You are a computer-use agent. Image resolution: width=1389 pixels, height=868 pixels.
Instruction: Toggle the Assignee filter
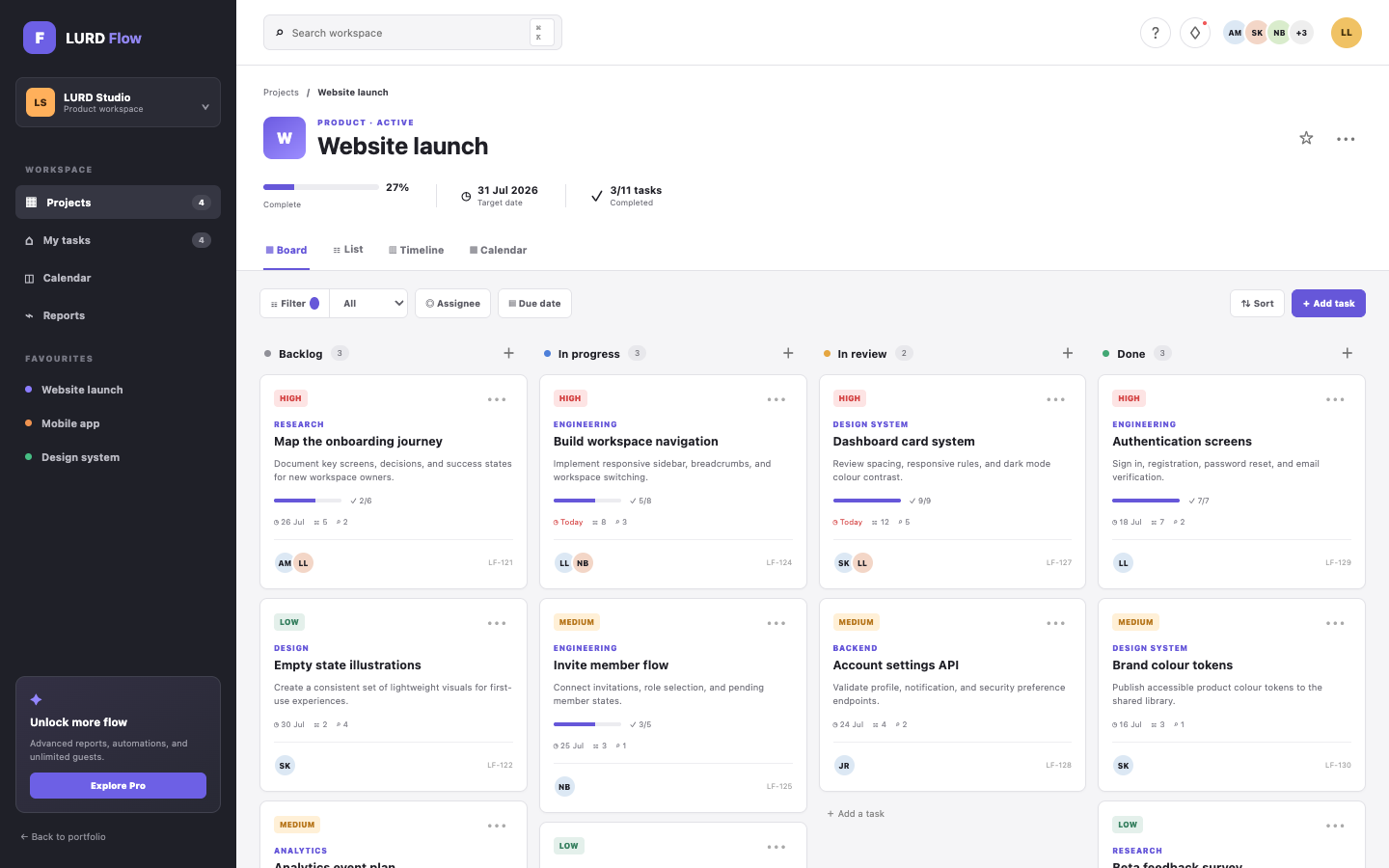pos(452,304)
